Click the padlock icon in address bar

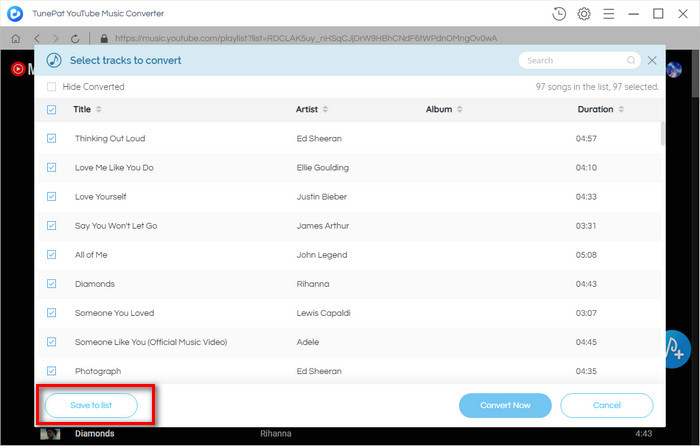[104, 39]
